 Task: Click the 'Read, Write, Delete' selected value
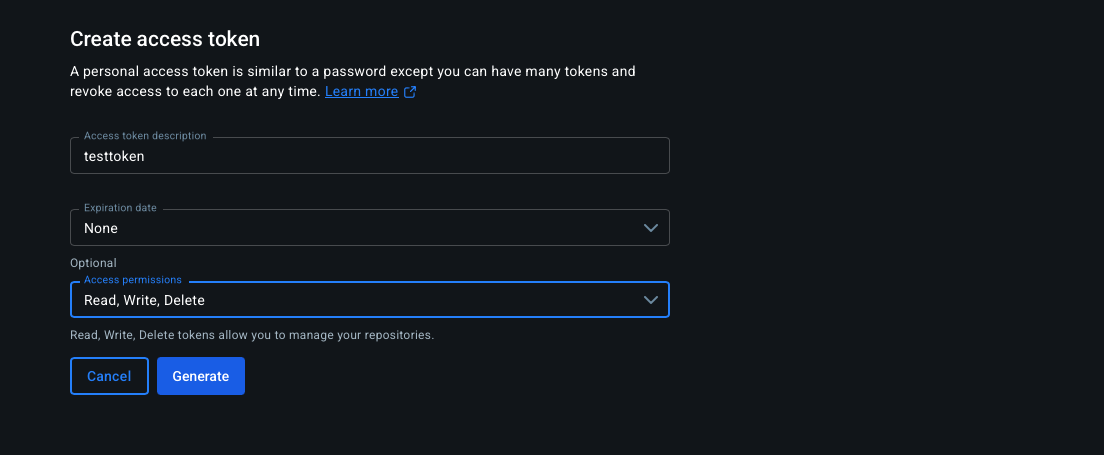pos(145,300)
